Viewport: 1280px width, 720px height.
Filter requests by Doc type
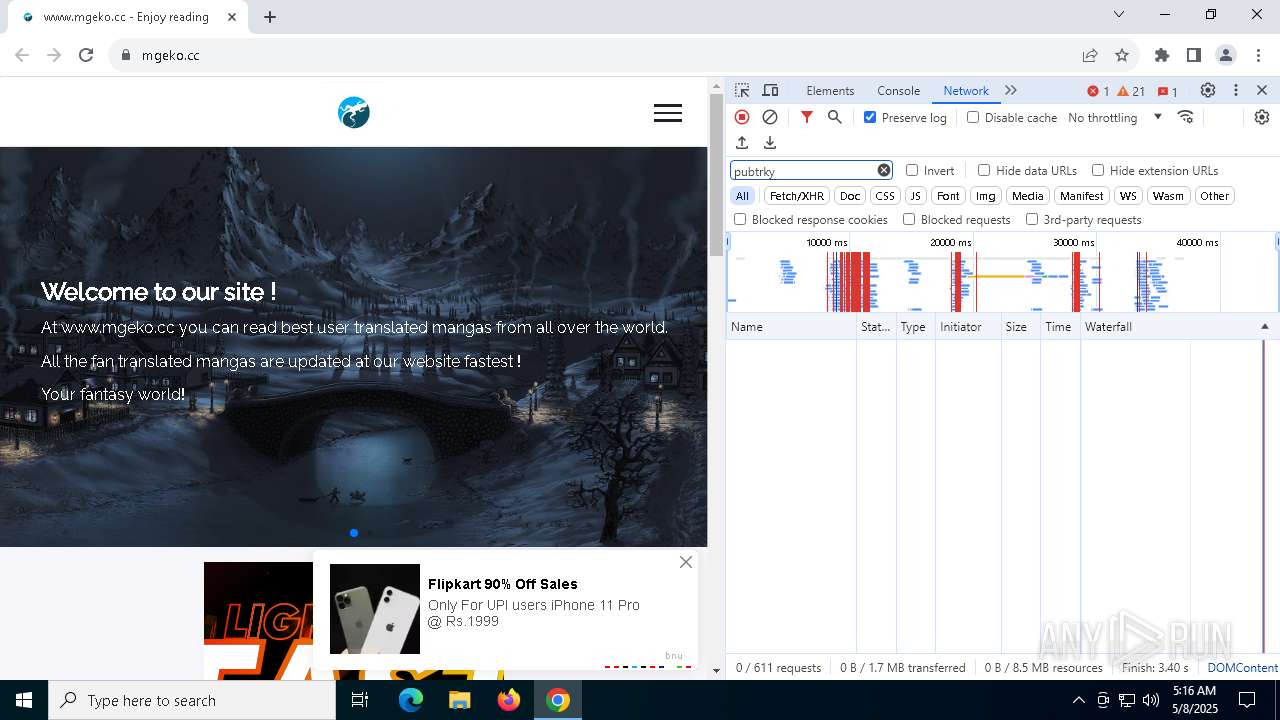(850, 196)
